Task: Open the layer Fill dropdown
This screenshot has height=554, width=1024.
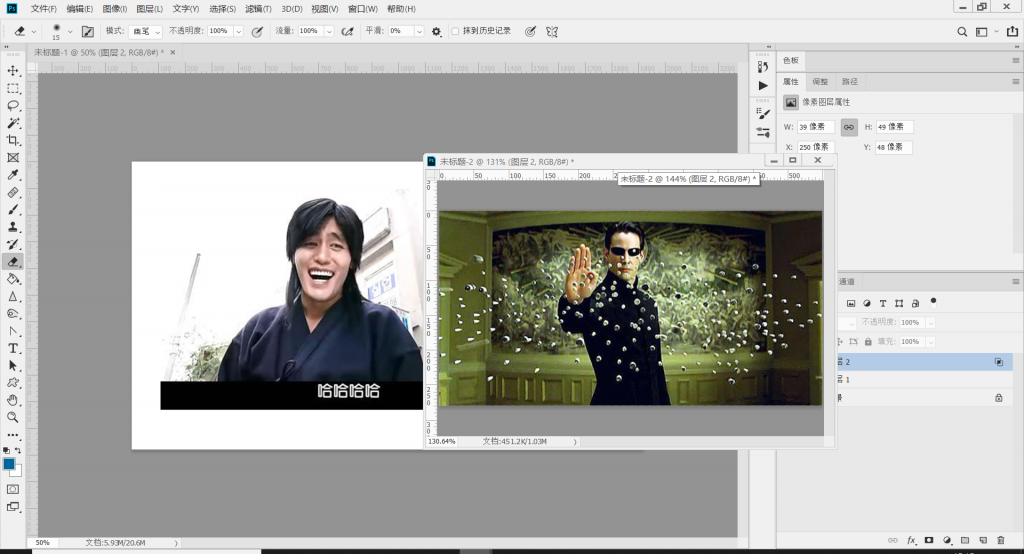Action: 931,342
